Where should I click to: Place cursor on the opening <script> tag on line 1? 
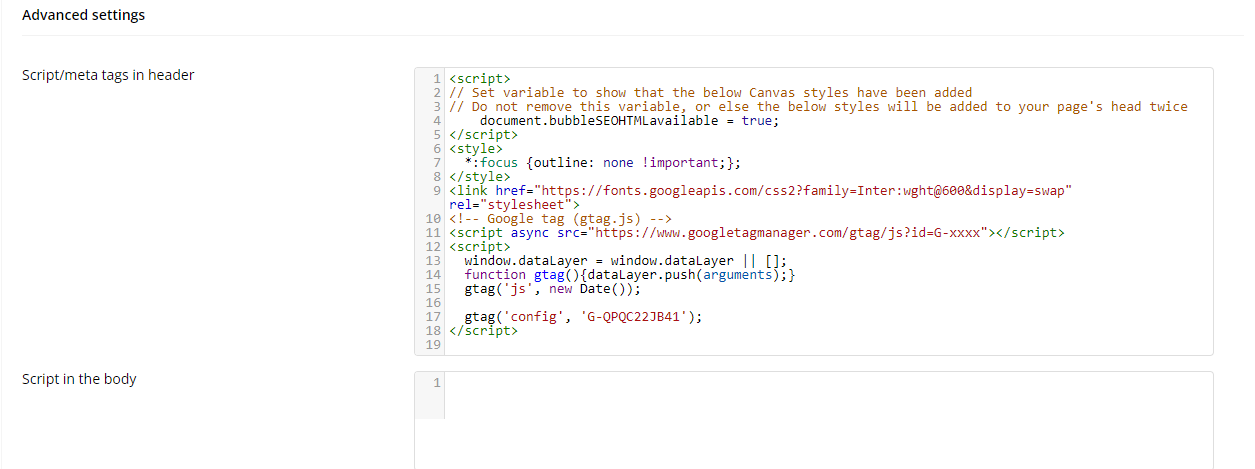(x=480, y=78)
